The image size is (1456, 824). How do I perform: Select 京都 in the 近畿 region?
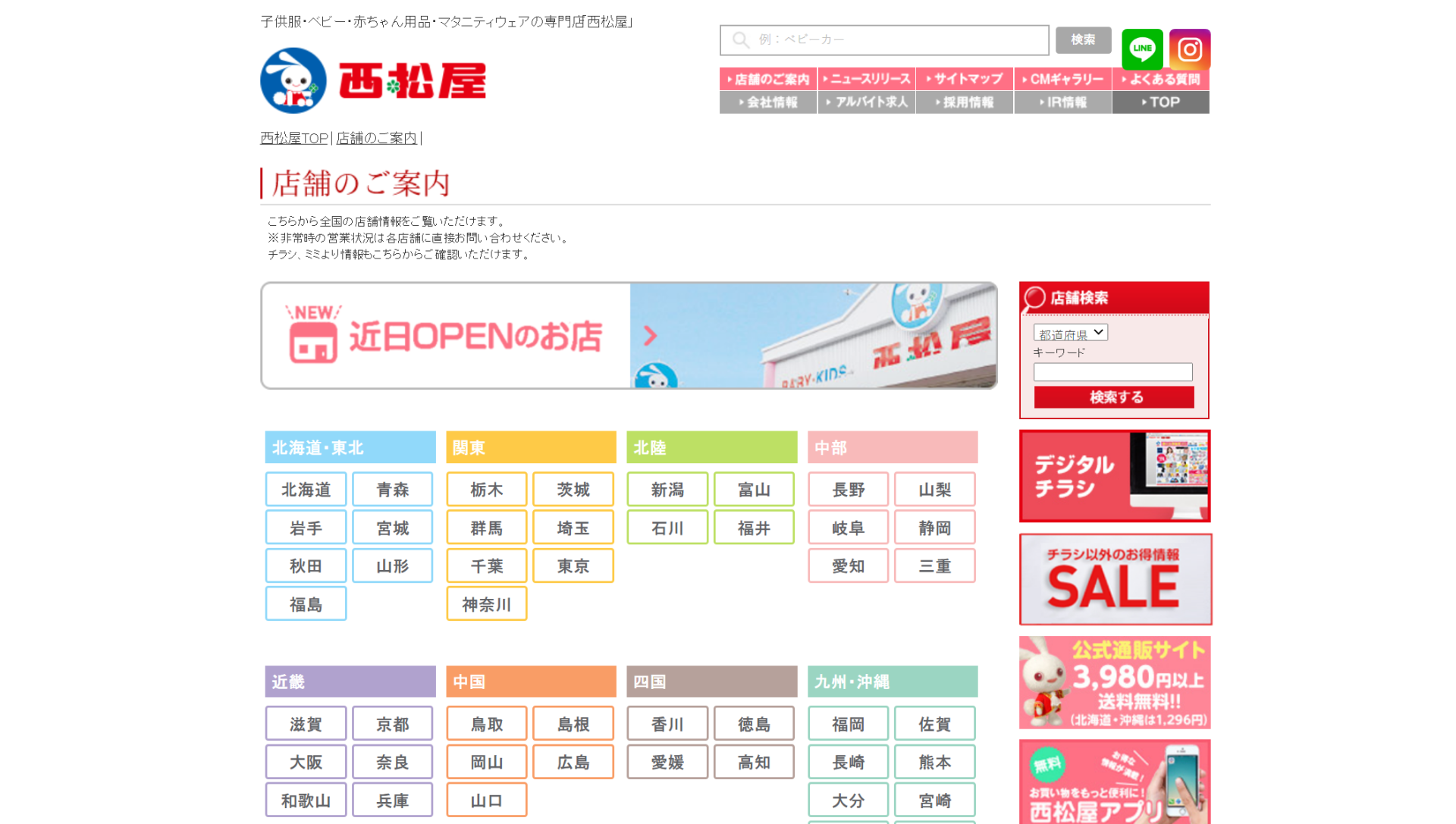coord(392,724)
